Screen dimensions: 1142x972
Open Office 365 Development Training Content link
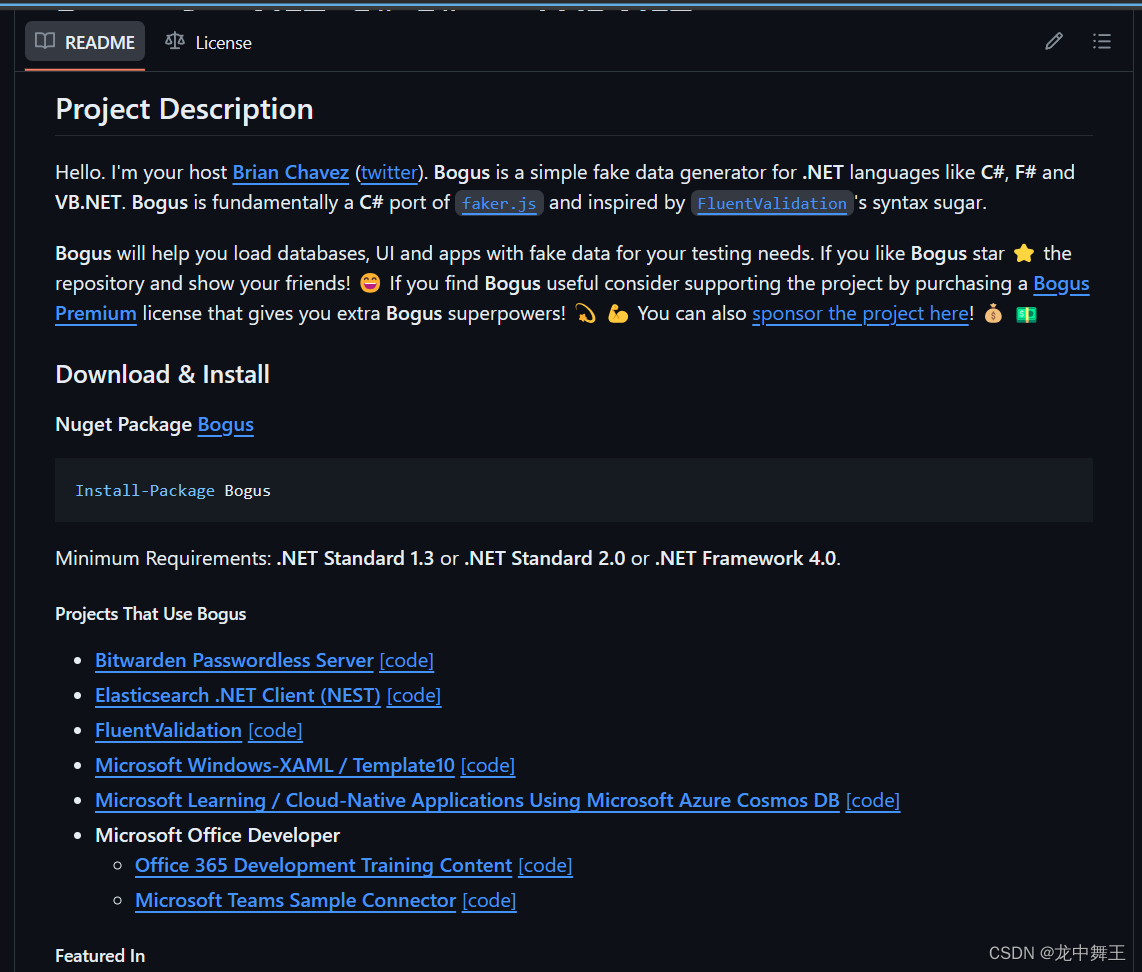[x=323, y=865]
